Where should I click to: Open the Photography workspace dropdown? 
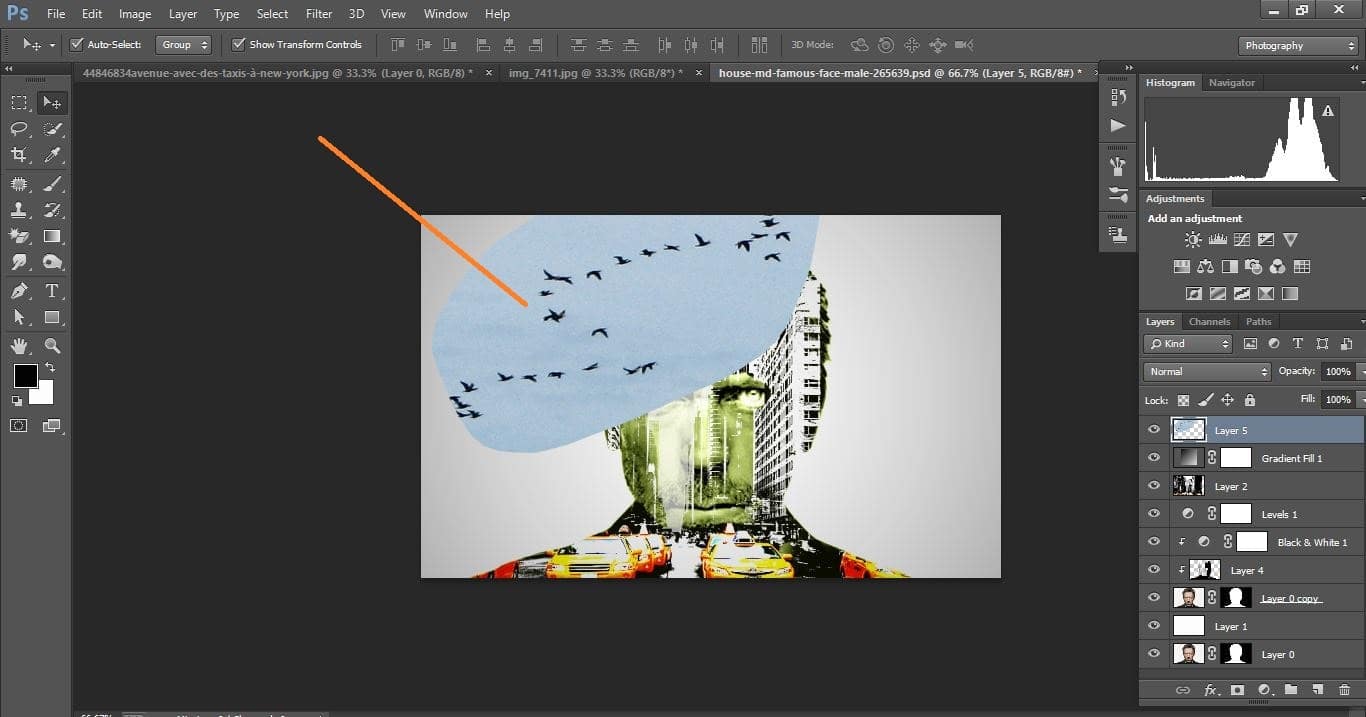[x=1297, y=45]
